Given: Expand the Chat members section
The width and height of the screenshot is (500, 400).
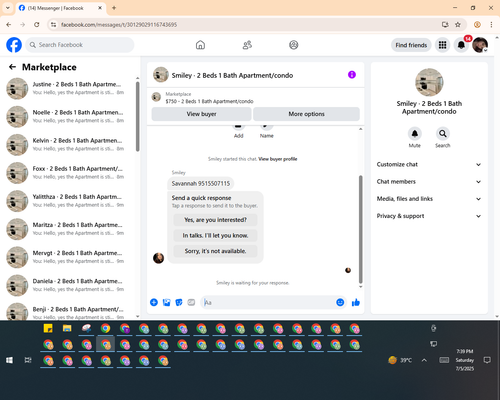Looking at the screenshot, I should coord(429,182).
